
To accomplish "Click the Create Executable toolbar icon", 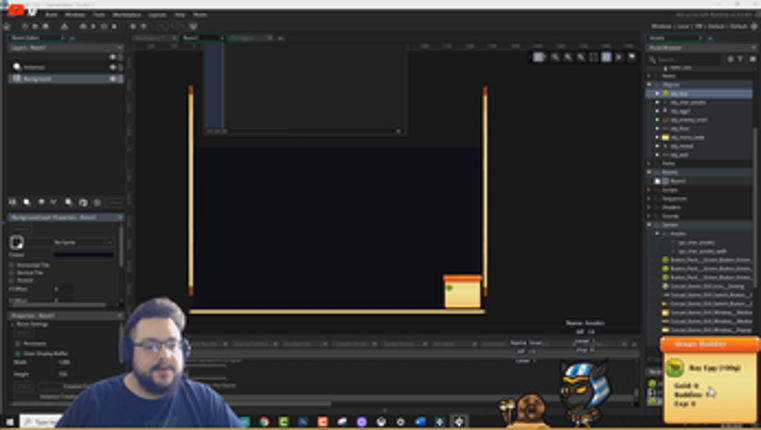I will pos(65,26).
